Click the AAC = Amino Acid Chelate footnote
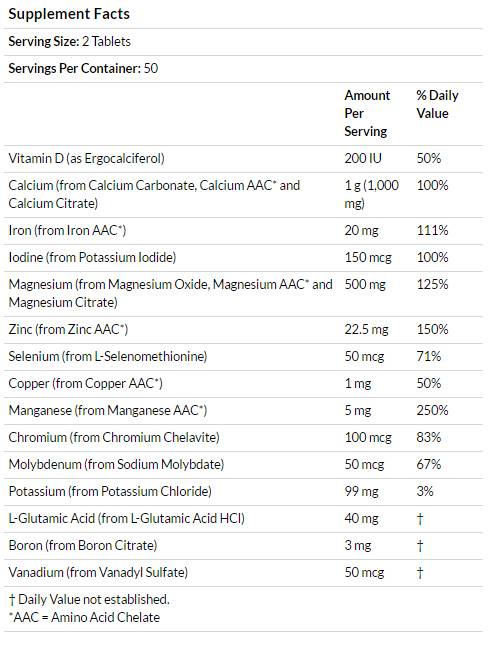489x651 pixels. [84, 617]
